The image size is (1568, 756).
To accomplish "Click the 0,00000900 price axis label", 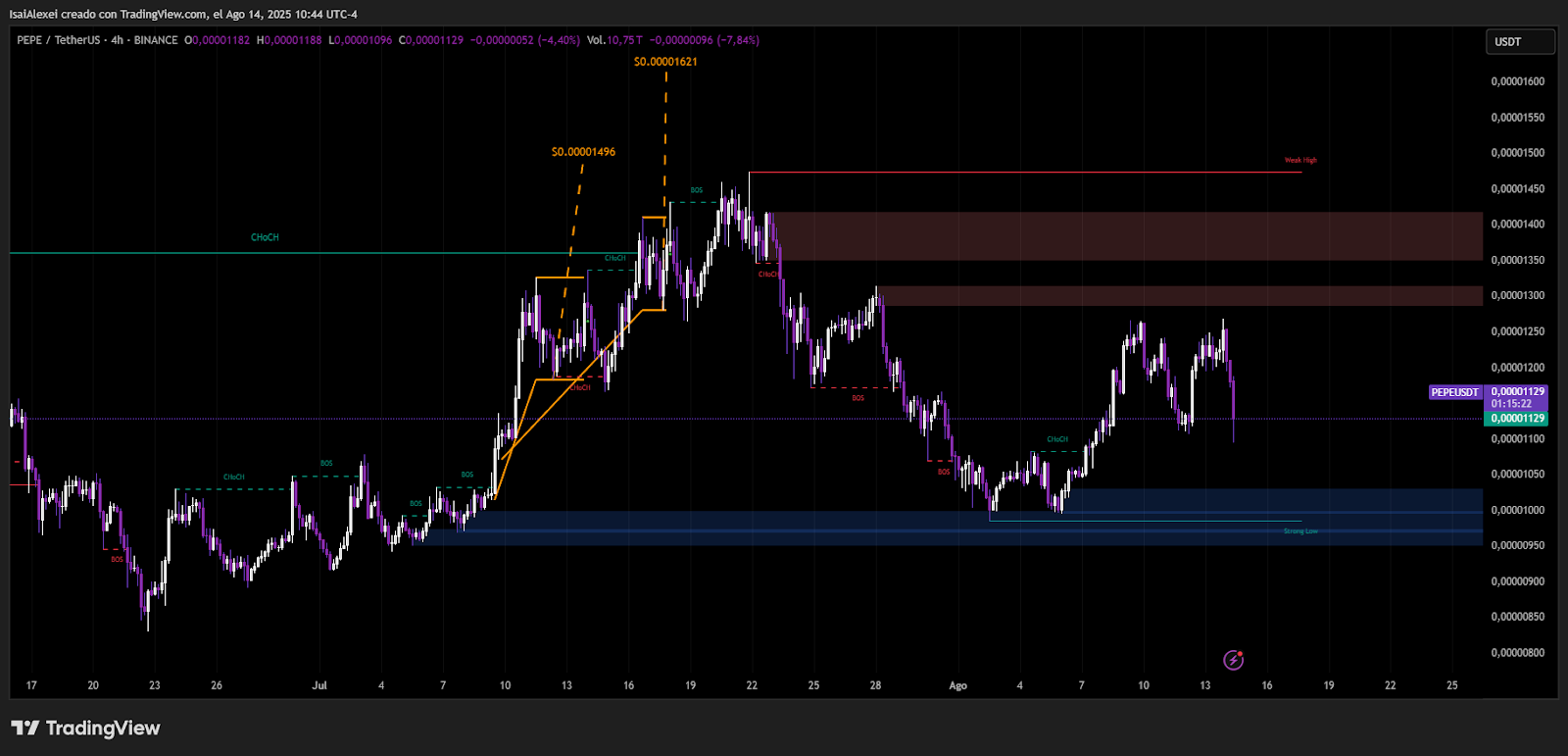I will pos(1518,581).
